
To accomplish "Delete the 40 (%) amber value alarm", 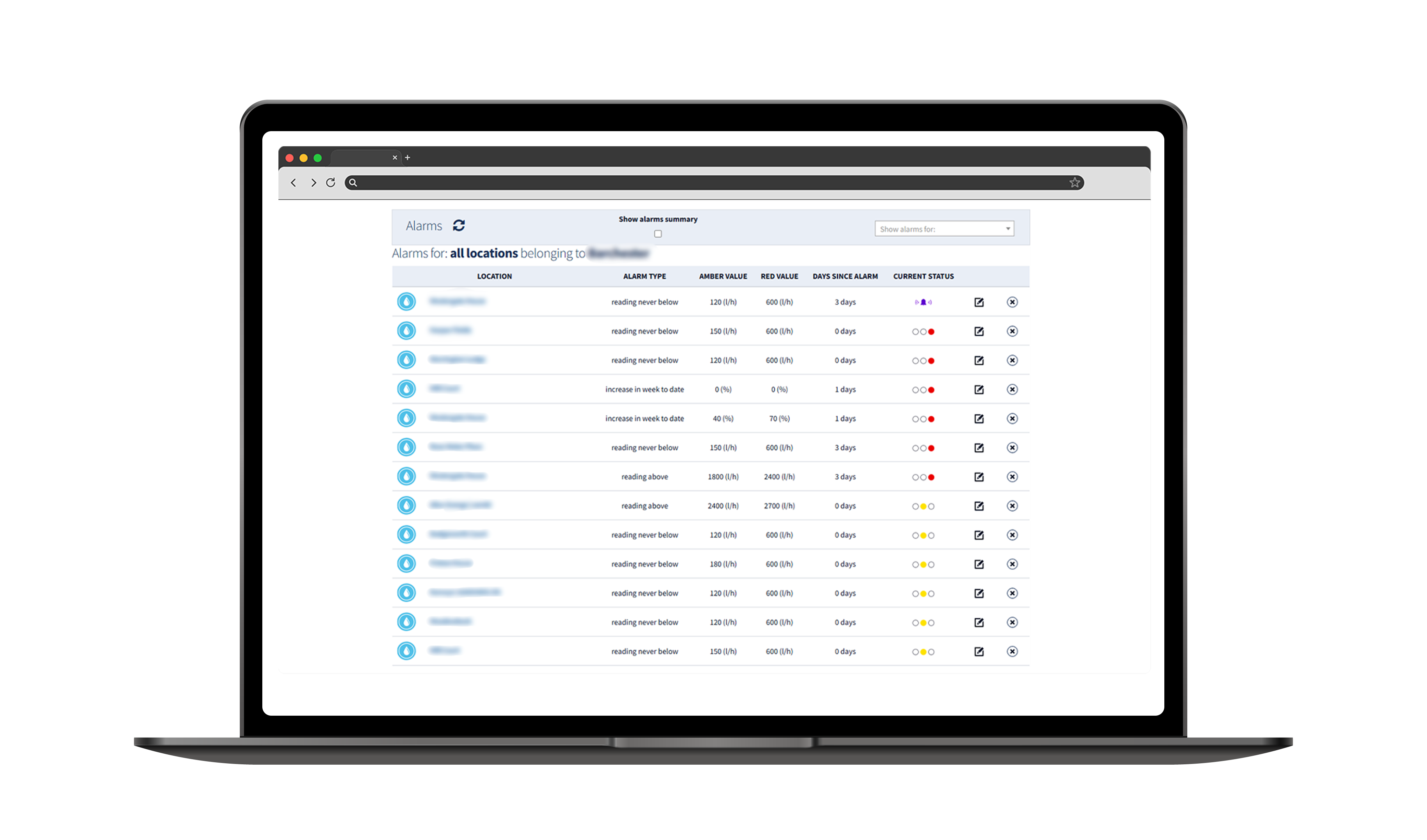I will point(1012,418).
